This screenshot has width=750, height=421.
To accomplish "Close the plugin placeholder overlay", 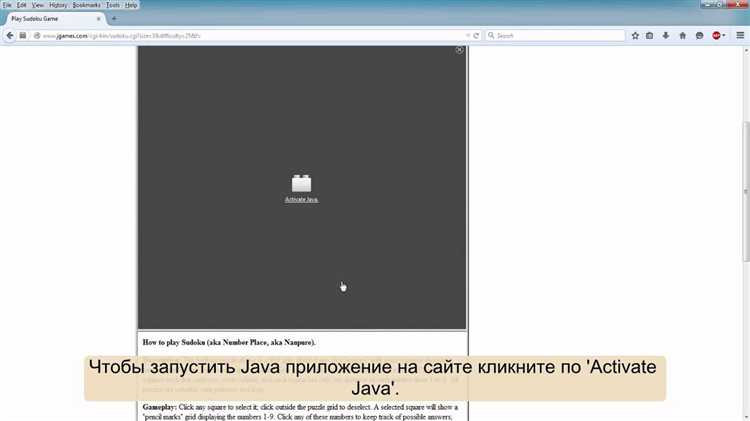I will pos(459,50).
